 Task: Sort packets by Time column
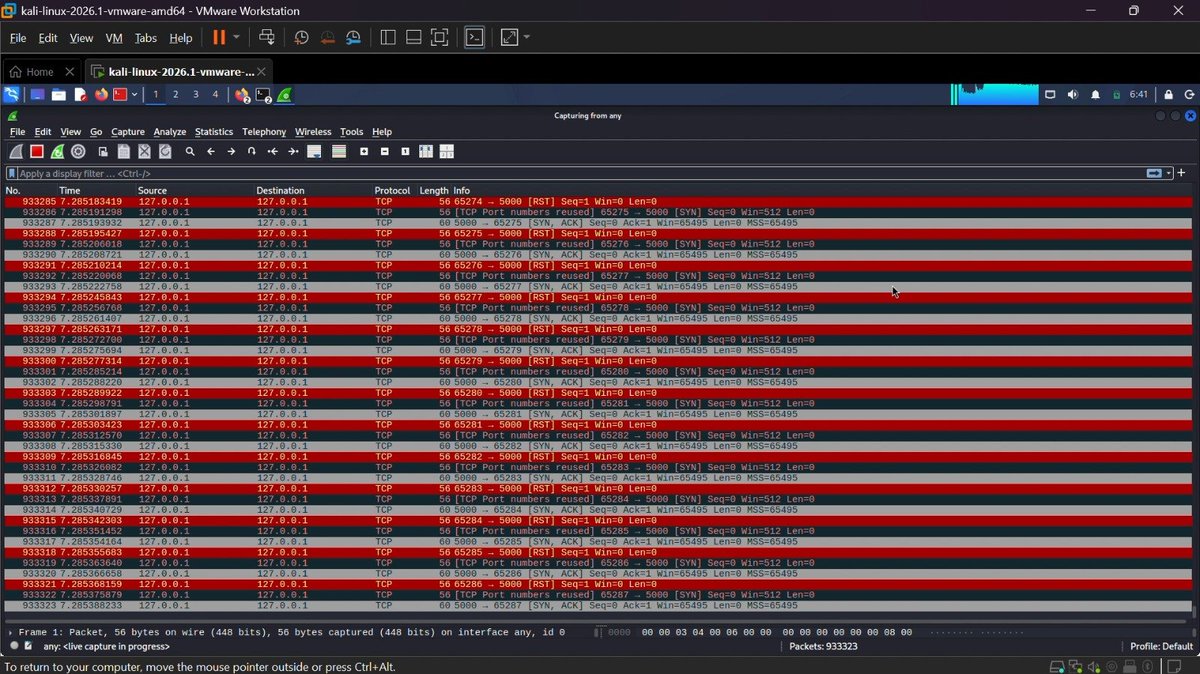click(x=70, y=190)
